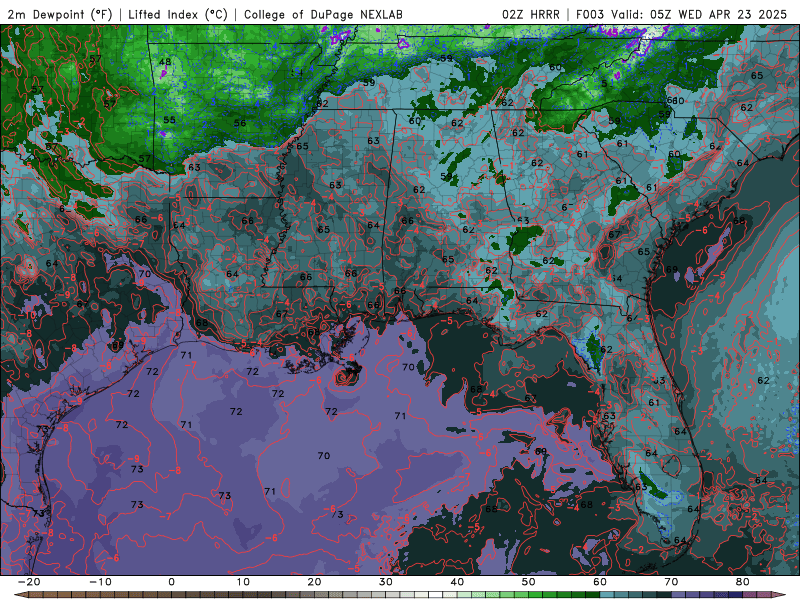Click the "02Z HRRR" model run label
The height and width of the screenshot is (600, 800).
[x=531, y=14]
